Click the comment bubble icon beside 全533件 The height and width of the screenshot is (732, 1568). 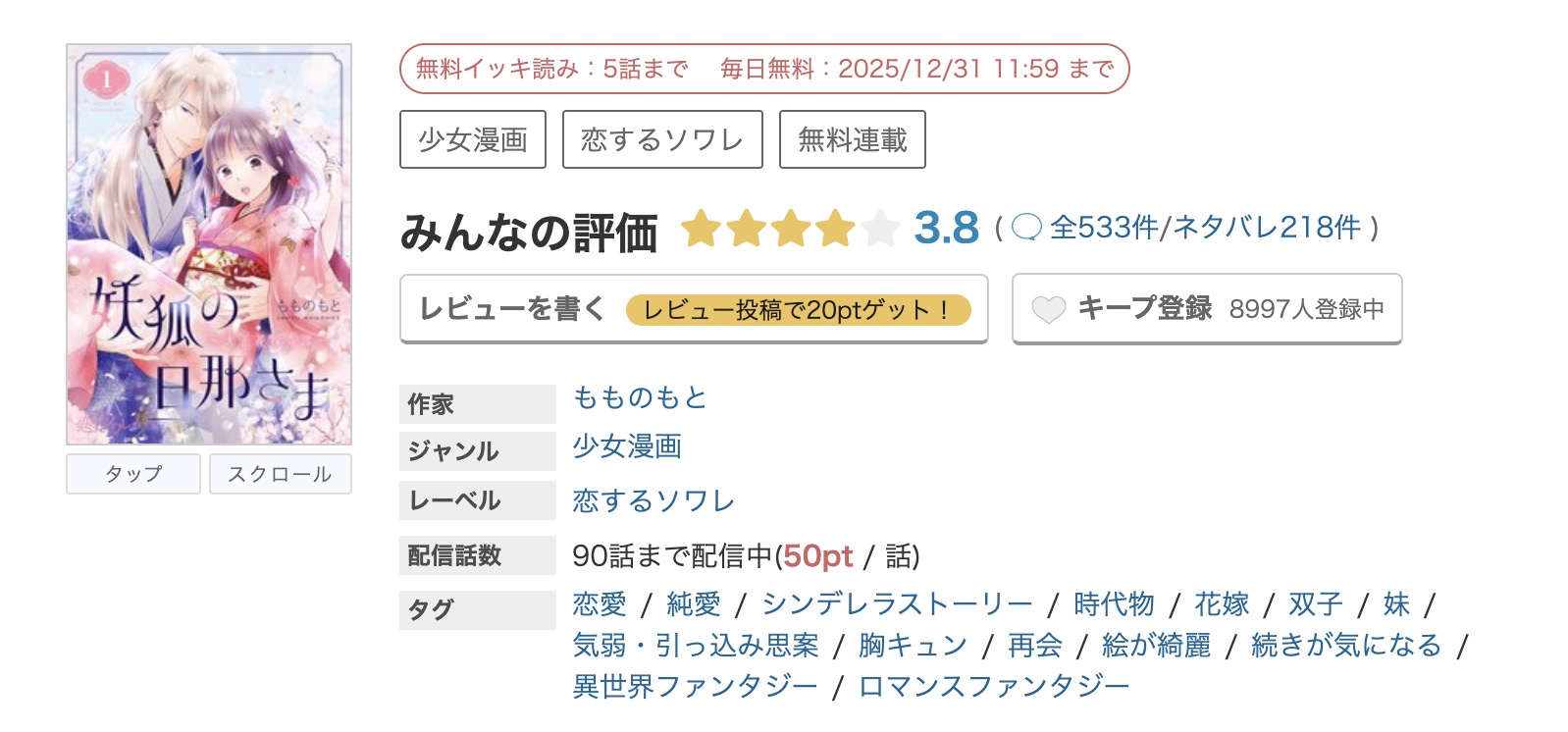point(1026,228)
